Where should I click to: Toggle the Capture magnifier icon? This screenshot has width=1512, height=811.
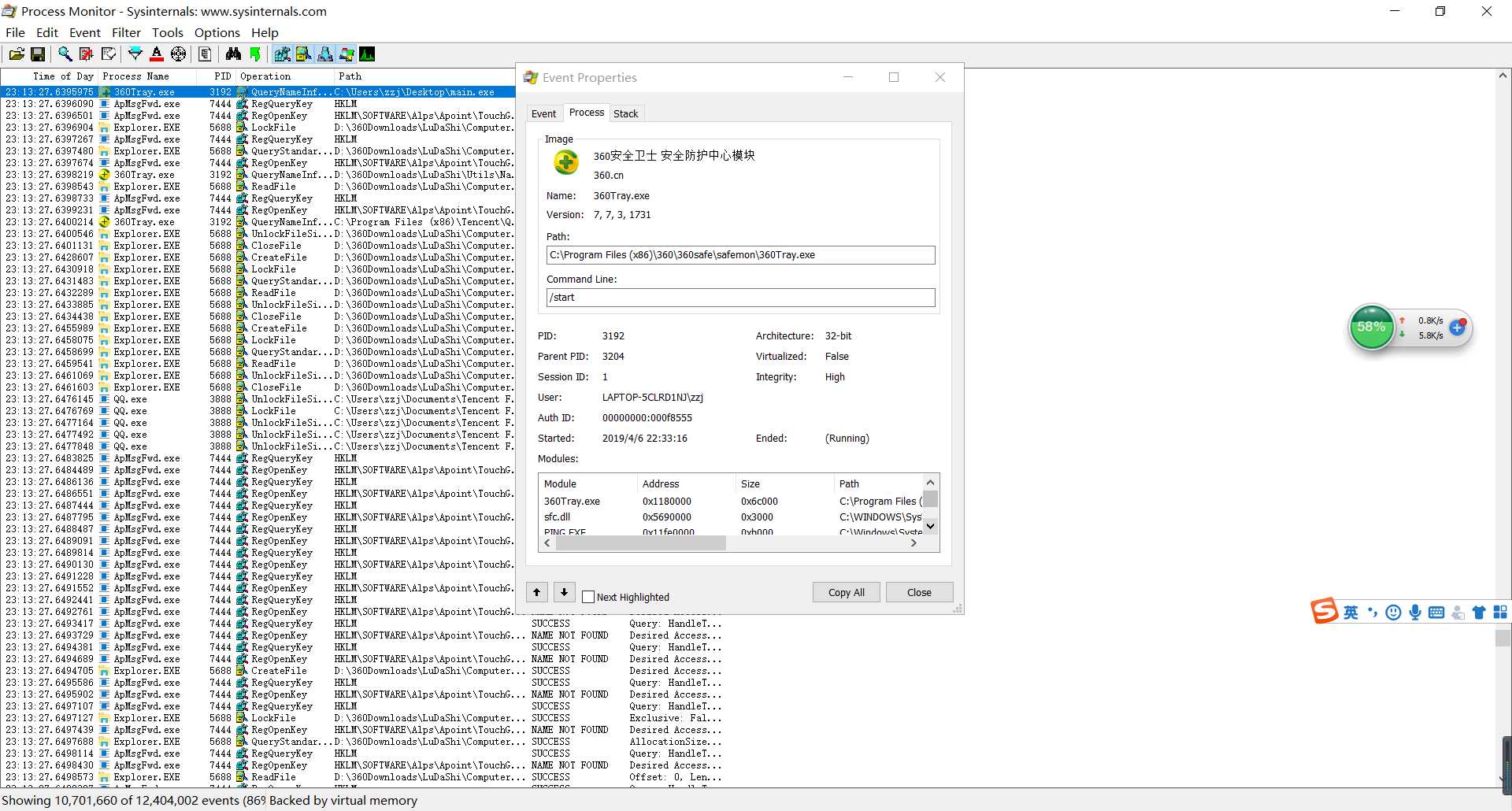(x=65, y=54)
